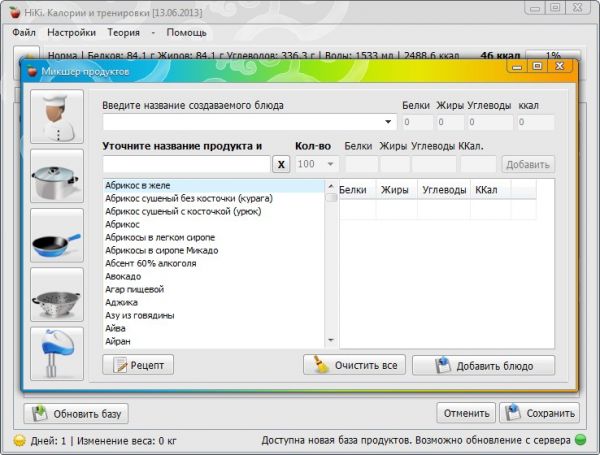The width and height of the screenshot is (600, 455).
Task: Minimize the Микшер продуктов window
Action: tap(517, 66)
